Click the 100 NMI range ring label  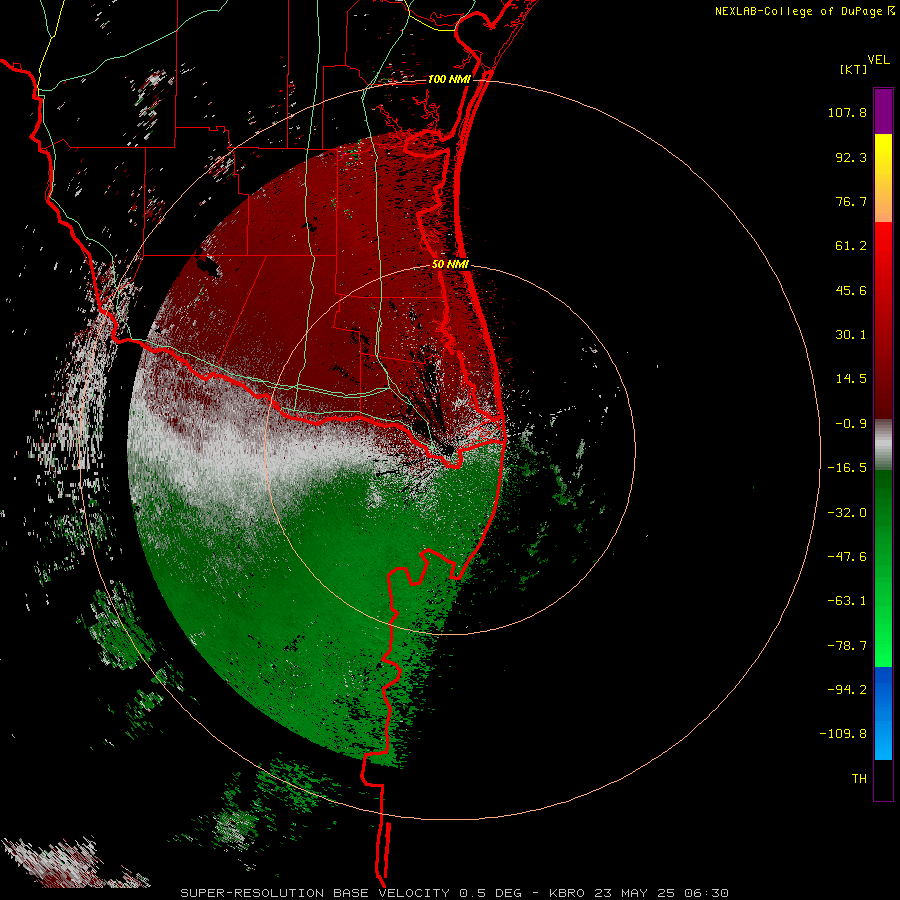pyautogui.click(x=449, y=79)
